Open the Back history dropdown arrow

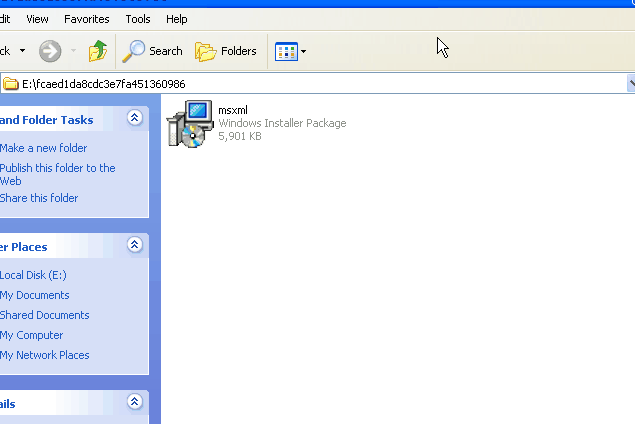(23, 51)
